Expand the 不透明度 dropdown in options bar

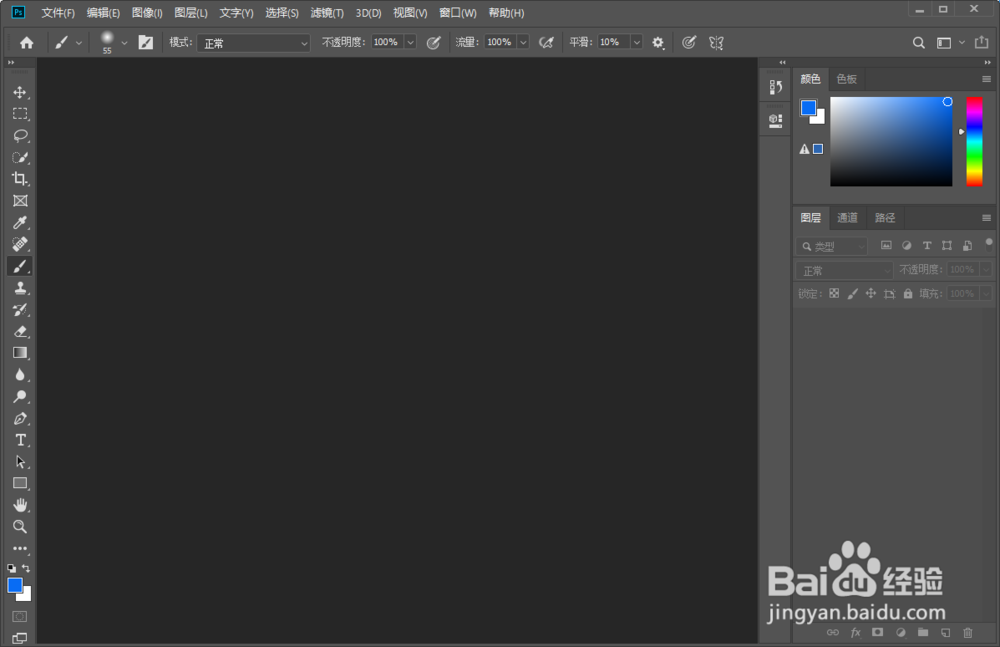pos(411,43)
